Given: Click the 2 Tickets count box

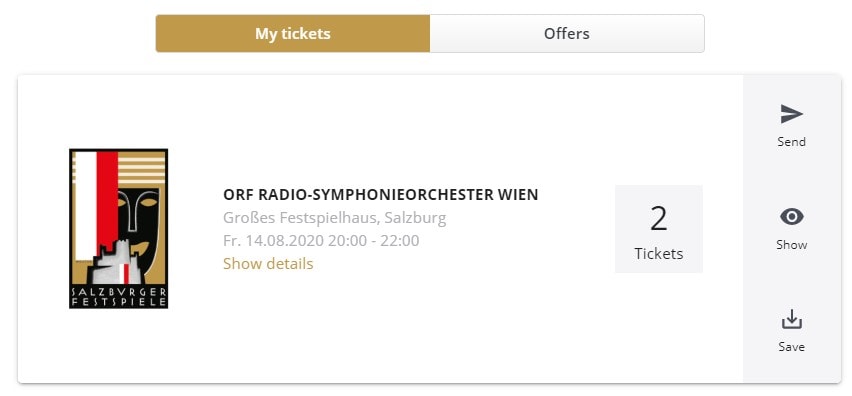Looking at the screenshot, I should coord(659,229).
